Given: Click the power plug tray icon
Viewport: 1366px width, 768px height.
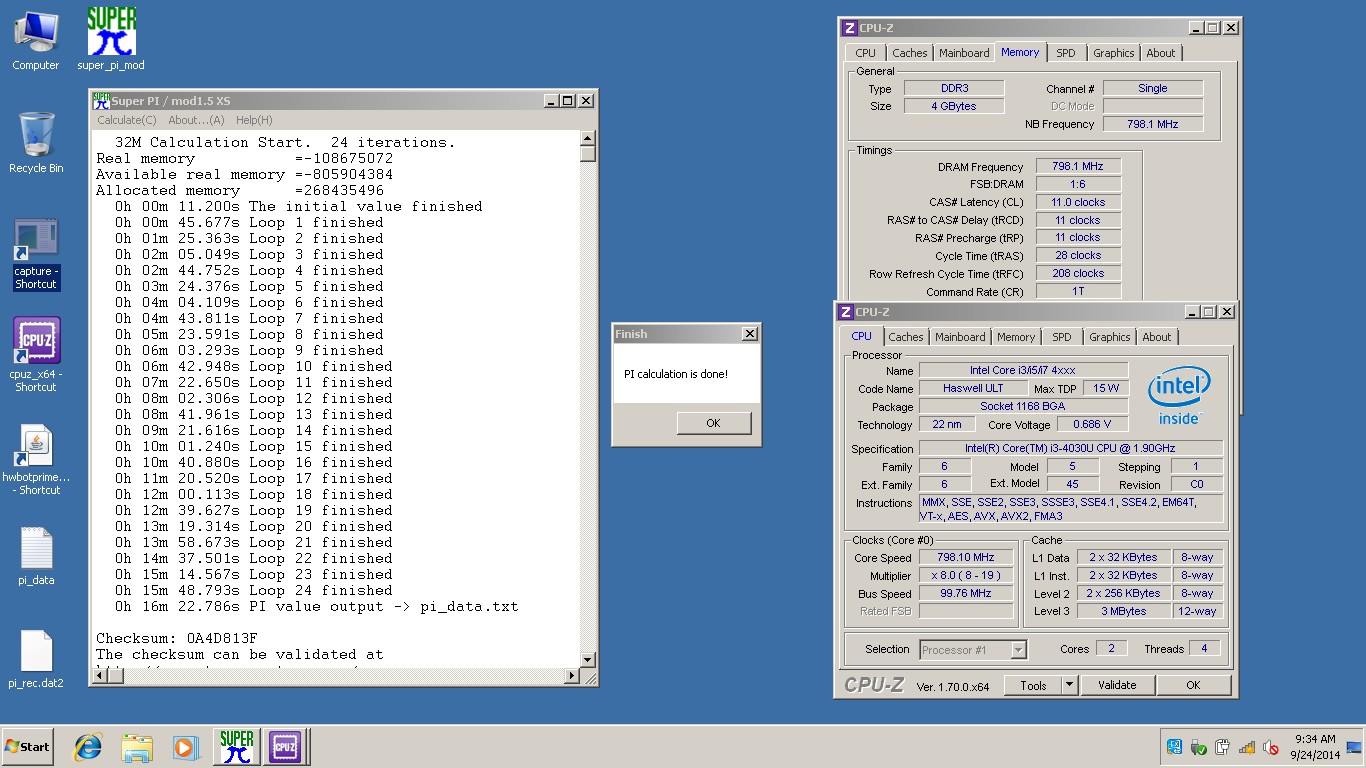Looking at the screenshot, I should [x=1223, y=747].
